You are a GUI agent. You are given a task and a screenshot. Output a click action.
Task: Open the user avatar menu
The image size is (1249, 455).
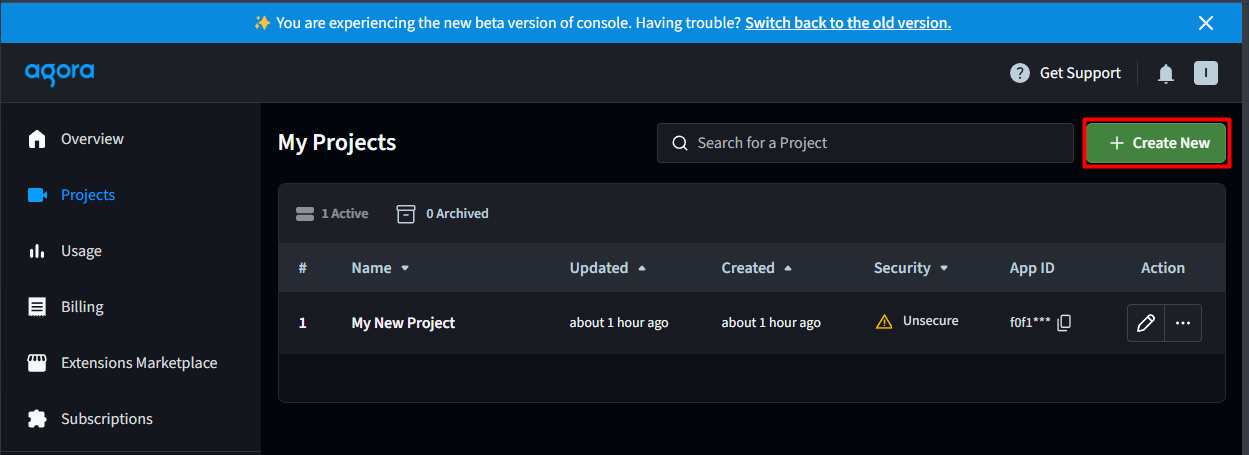point(1206,72)
